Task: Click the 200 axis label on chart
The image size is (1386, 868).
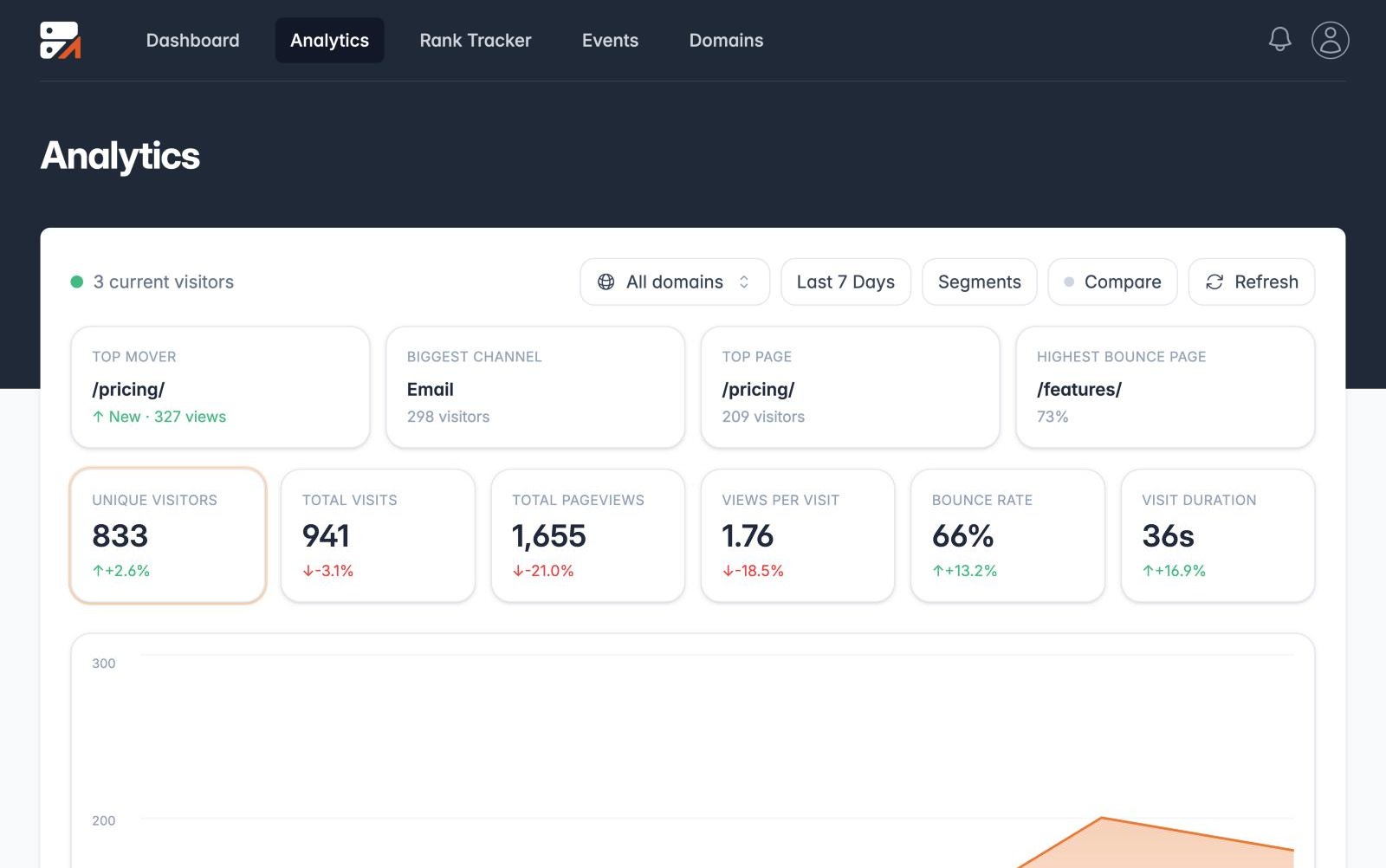Action: coord(103,820)
